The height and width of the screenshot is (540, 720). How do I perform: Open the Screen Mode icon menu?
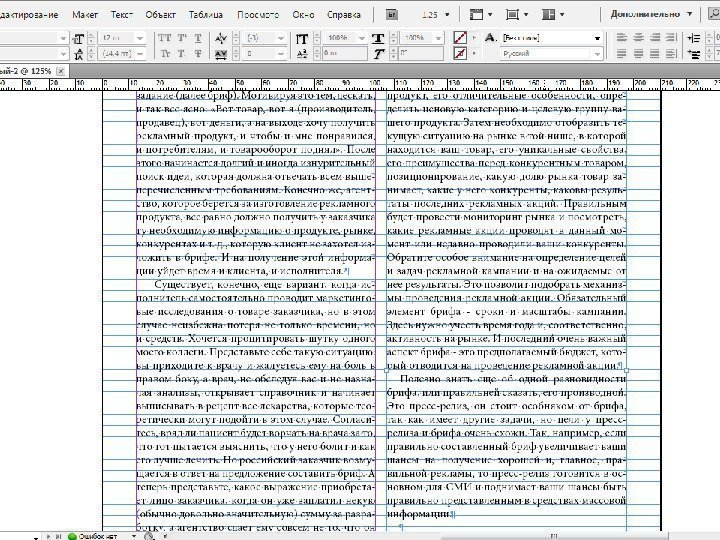(516, 15)
